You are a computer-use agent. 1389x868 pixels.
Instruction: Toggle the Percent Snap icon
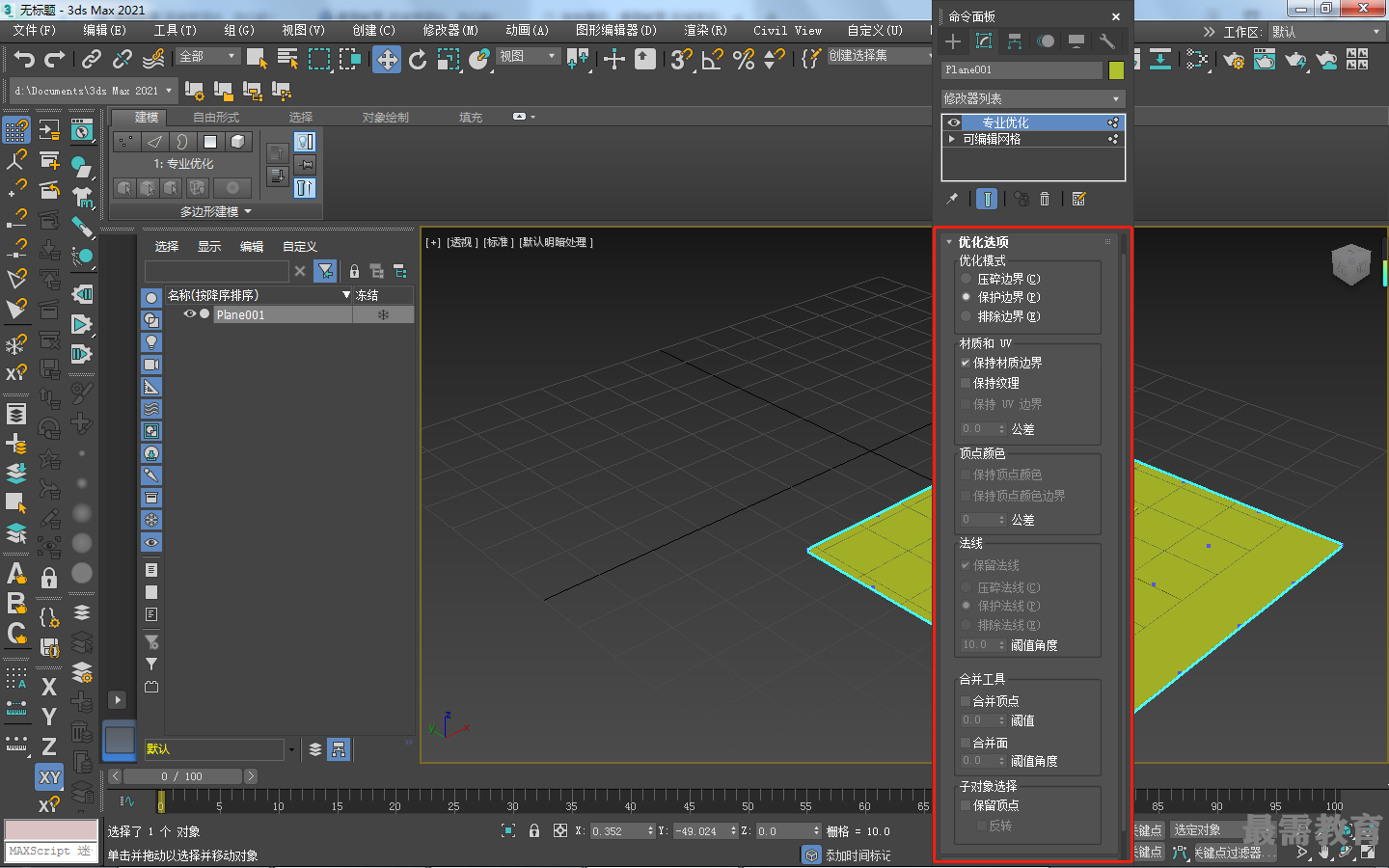[744, 59]
